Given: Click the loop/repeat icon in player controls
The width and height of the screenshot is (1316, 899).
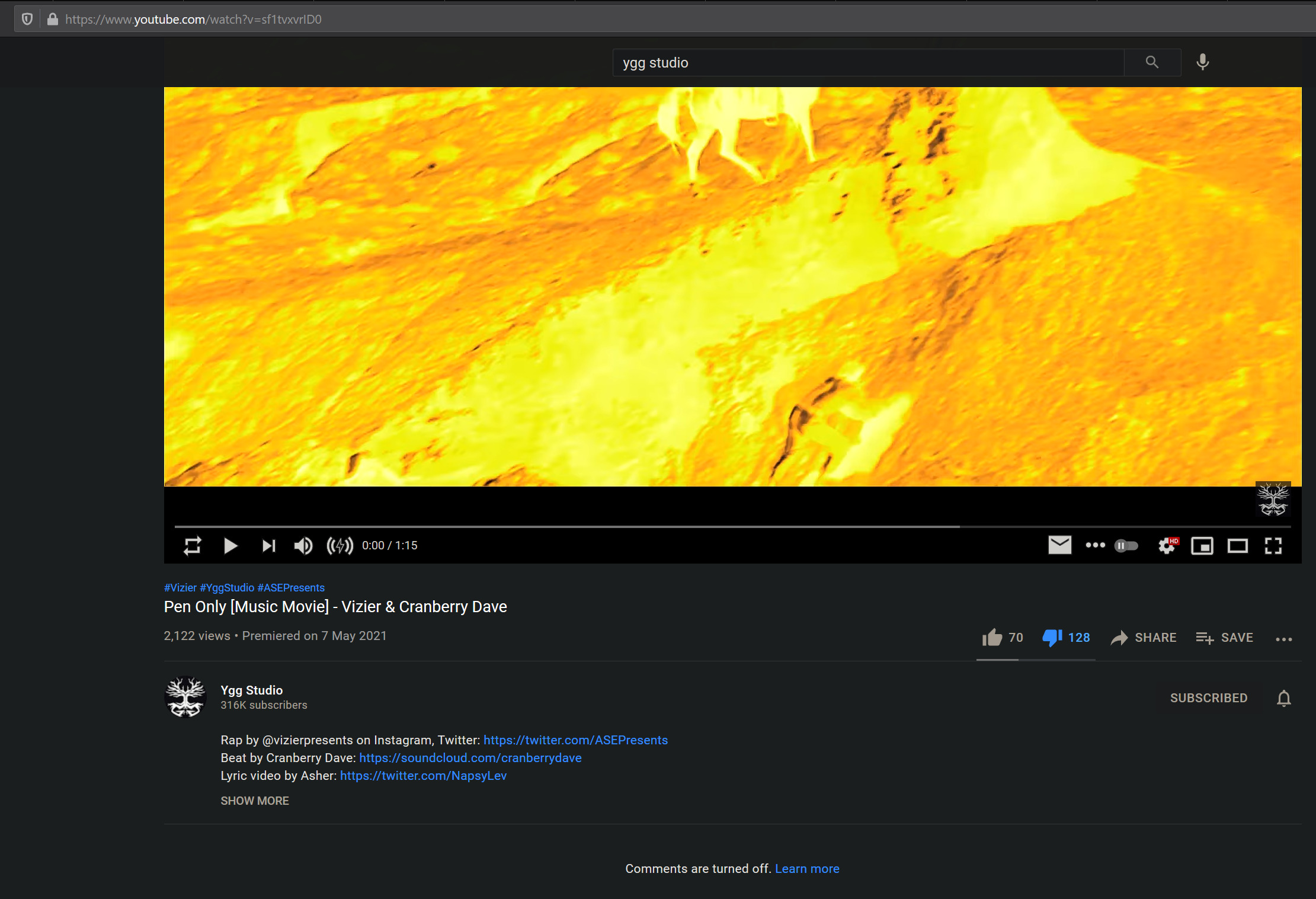Looking at the screenshot, I should coord(193,545).
